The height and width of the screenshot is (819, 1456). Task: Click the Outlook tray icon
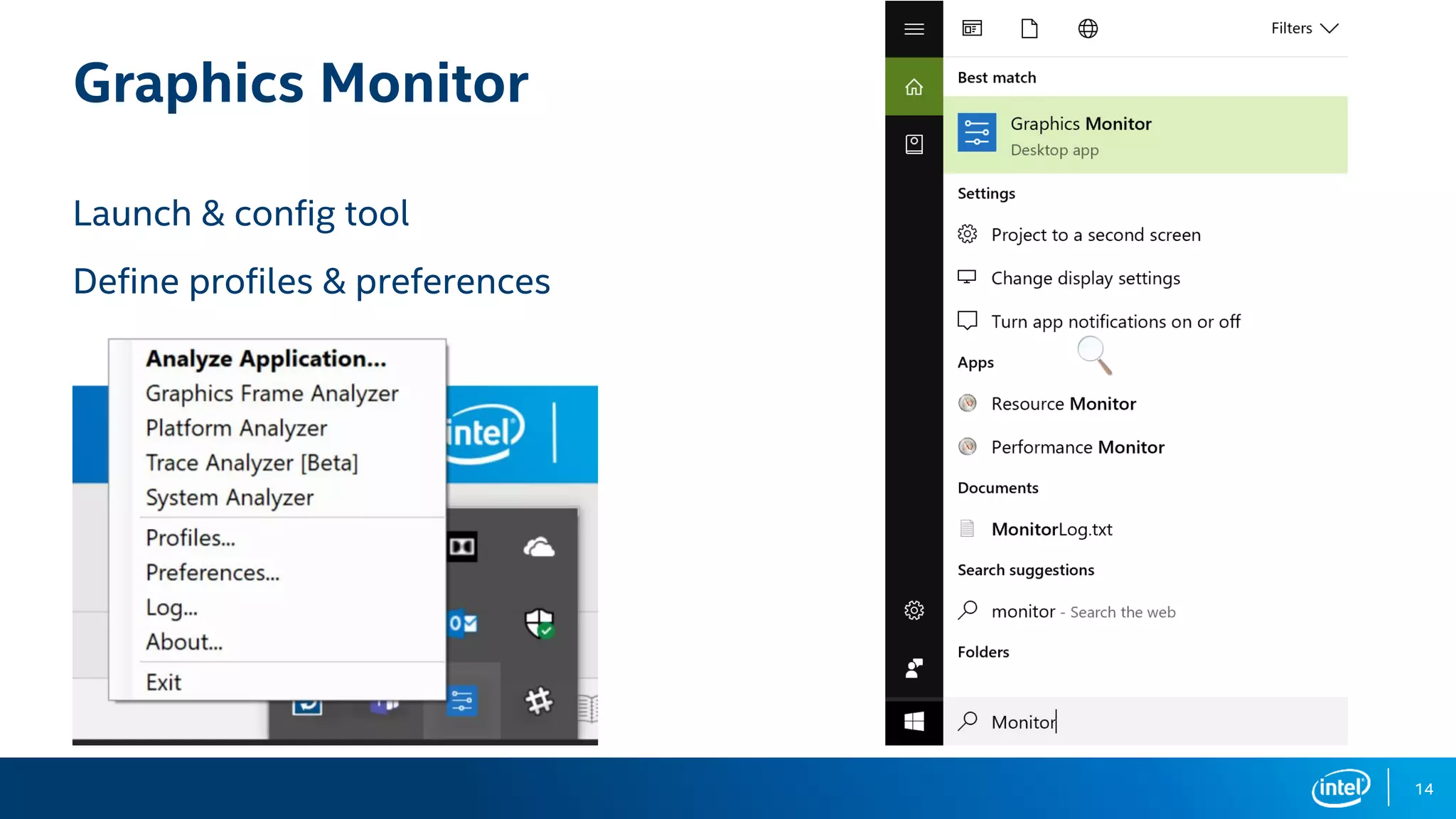pos(462,623)
